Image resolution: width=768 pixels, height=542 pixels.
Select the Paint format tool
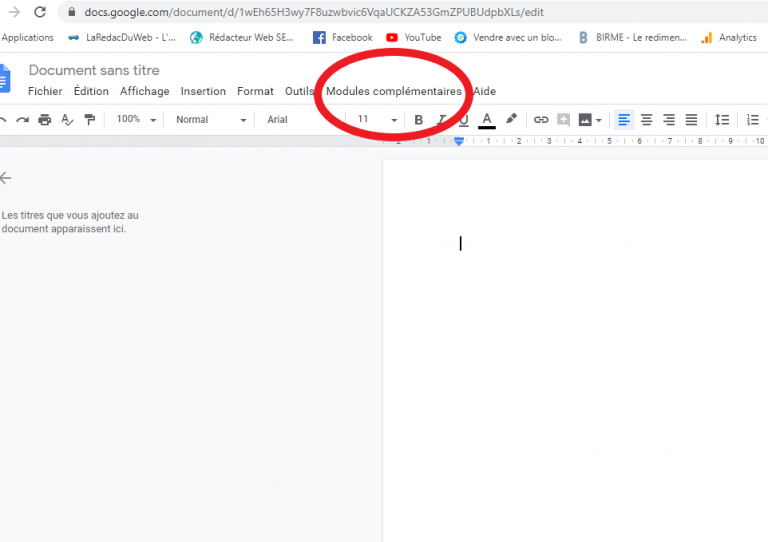point(90,120)
